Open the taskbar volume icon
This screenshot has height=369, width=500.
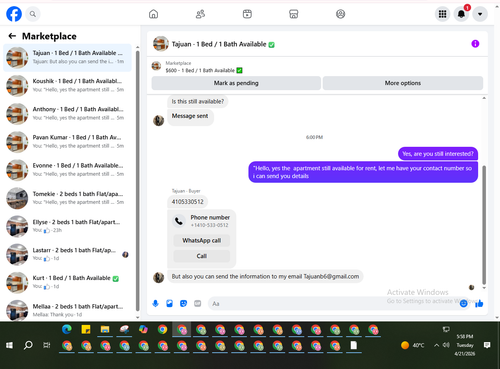pyautogui.click(x=446, y=345)
